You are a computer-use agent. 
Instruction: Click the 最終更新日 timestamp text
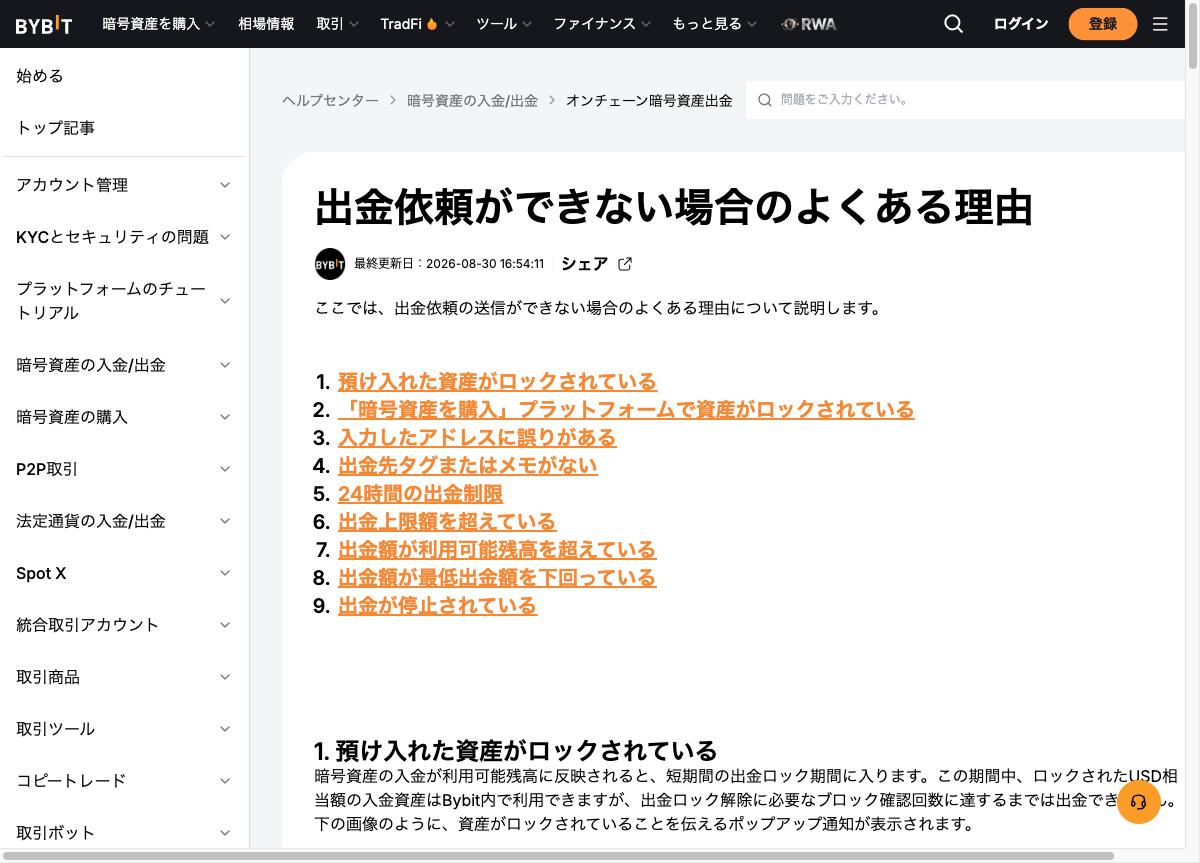449,264
